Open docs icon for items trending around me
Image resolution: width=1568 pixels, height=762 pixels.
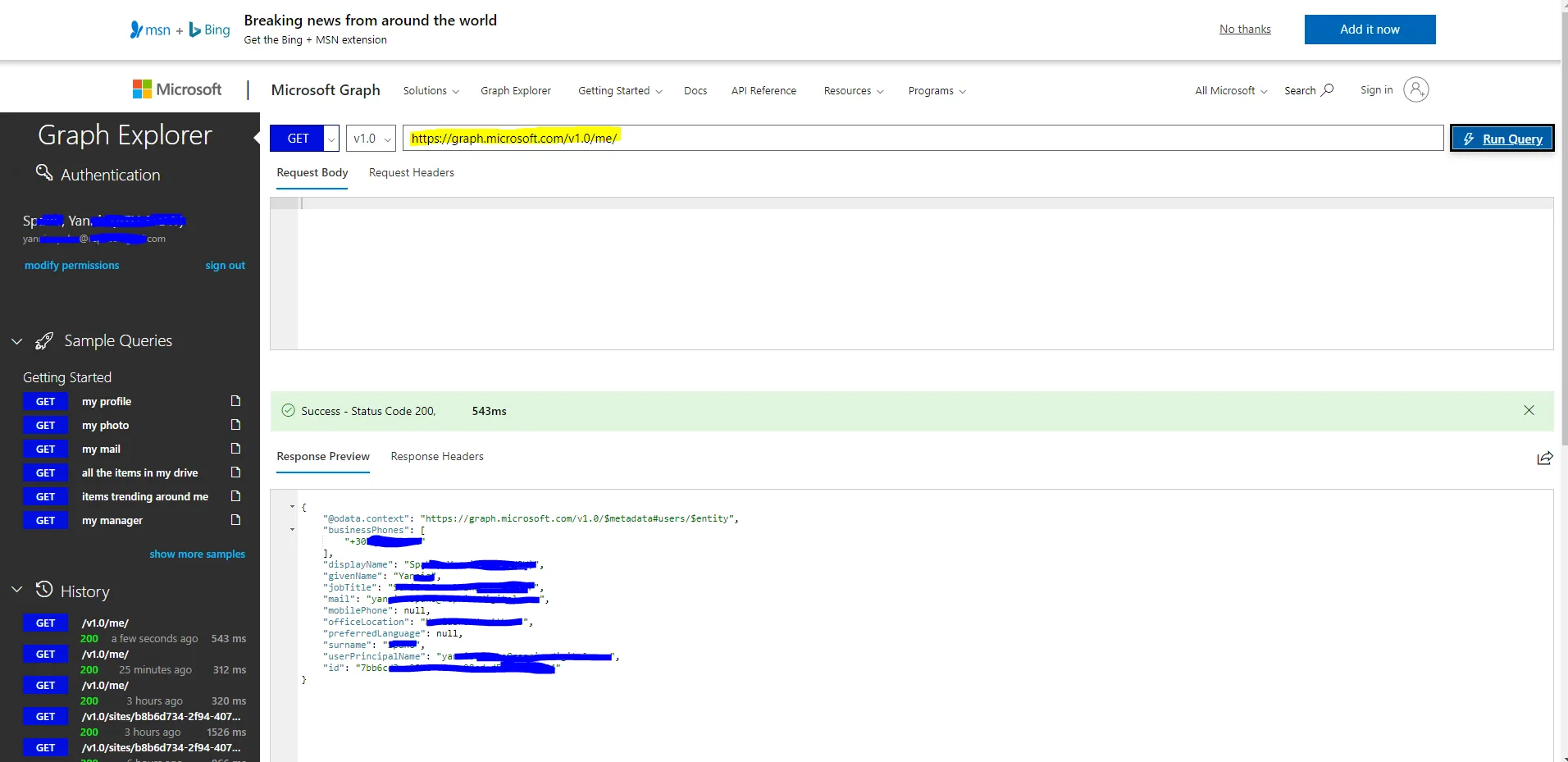point(236,496)
